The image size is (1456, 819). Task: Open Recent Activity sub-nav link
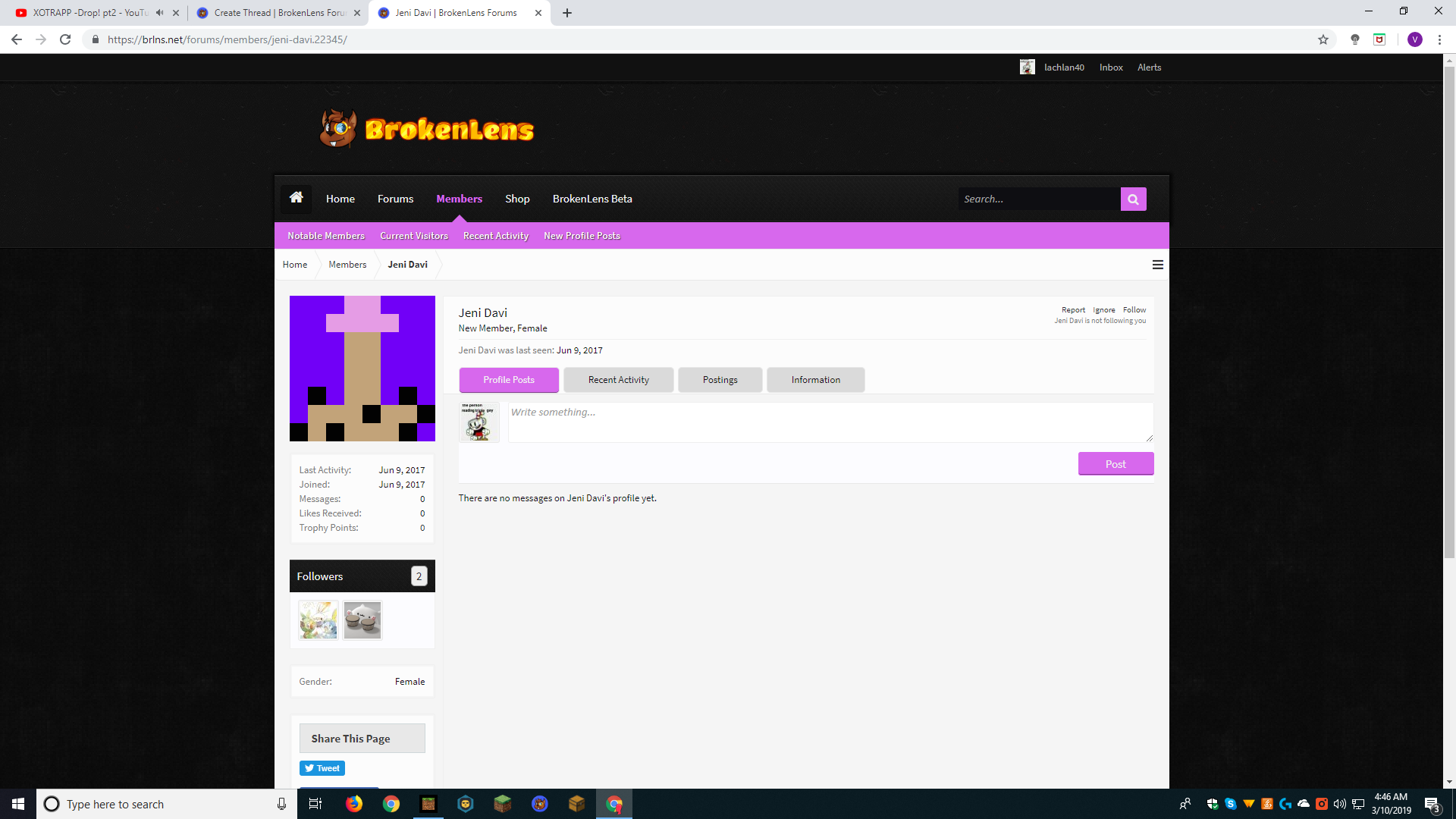point(496,236)
